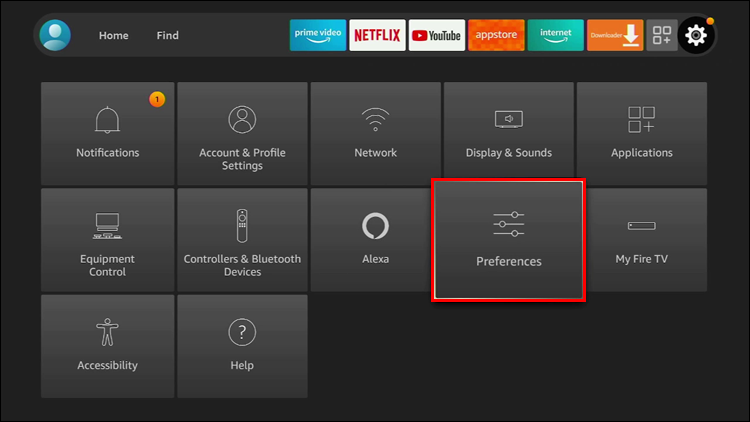Open the My Fire TV tile
This screenshot has width=750, height=422.
click(647, 240)
